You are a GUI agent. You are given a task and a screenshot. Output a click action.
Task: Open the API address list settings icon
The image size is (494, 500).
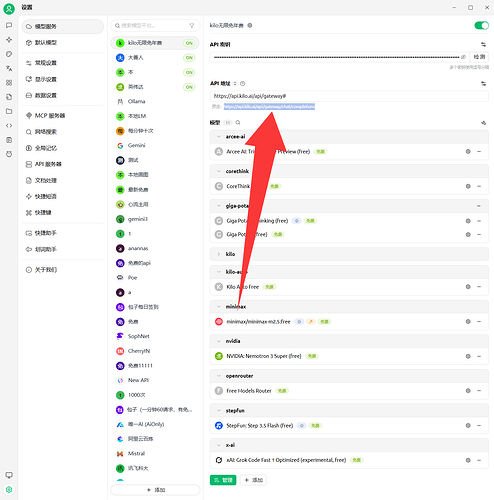(483, 83)
